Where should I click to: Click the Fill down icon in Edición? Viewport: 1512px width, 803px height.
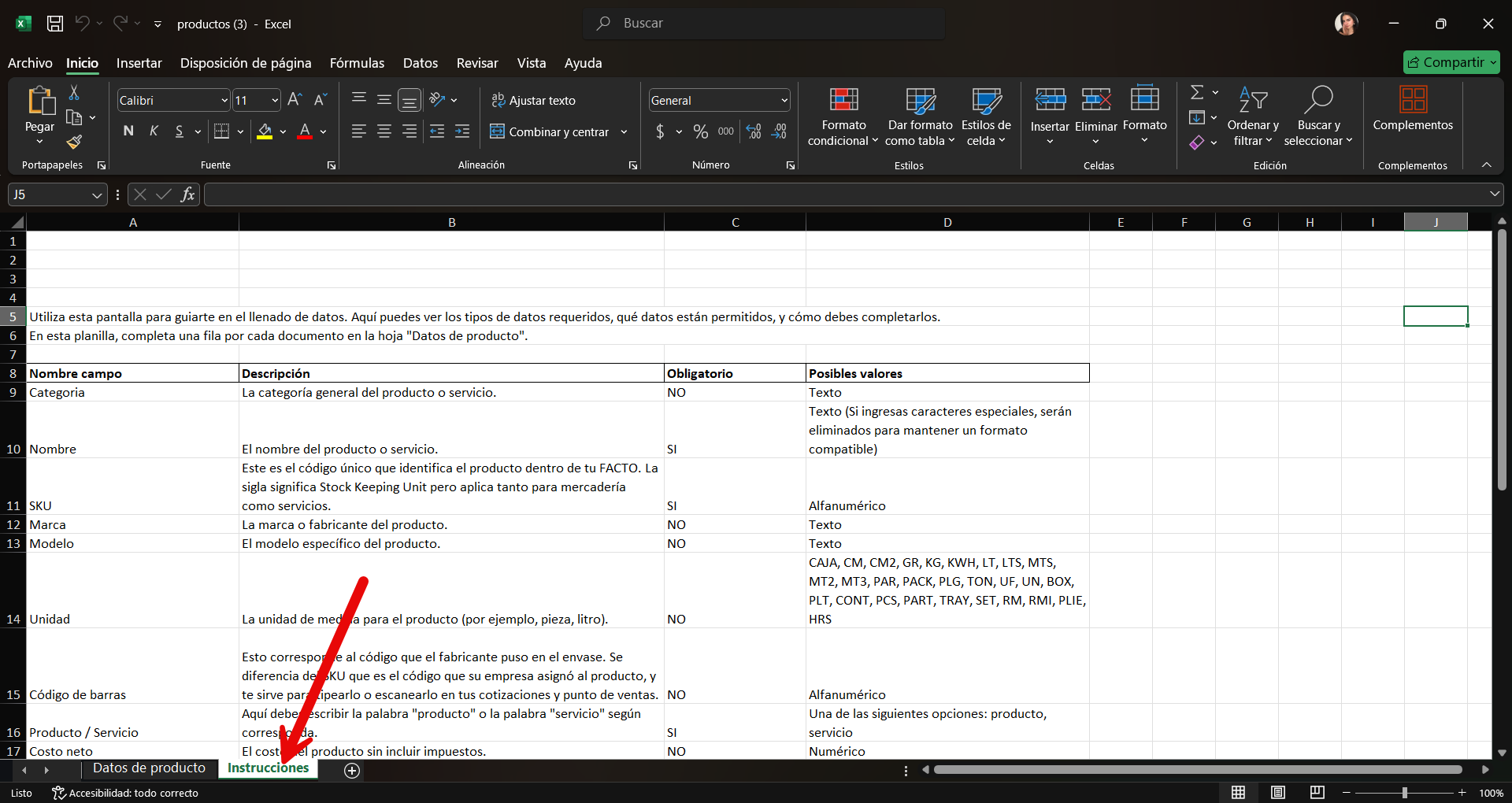point(1197,117)
